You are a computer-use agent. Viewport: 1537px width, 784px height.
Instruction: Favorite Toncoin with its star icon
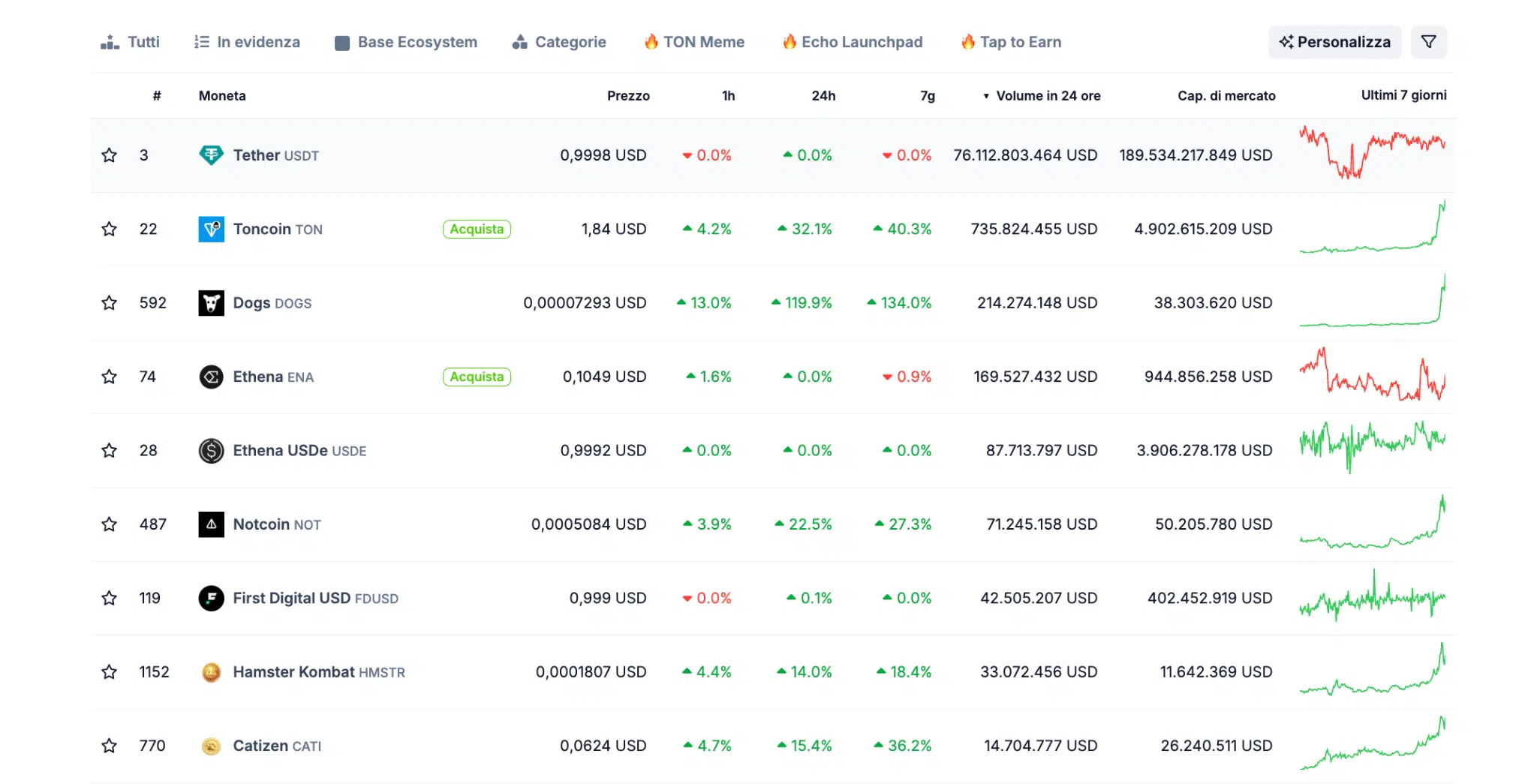(x=110, y=229)
